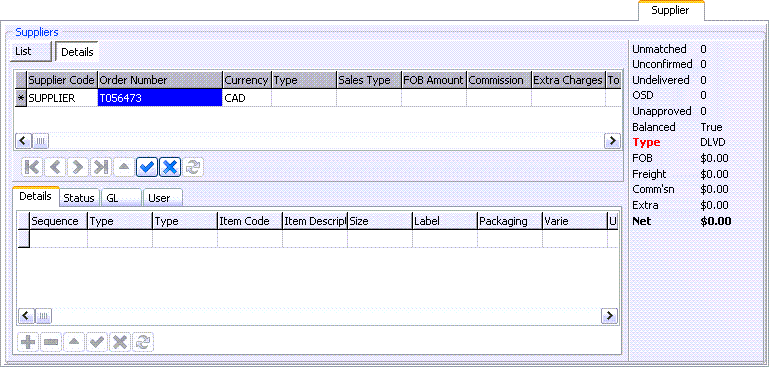Screen dimensions: 769x367
Task: Click the Currency column header
Action: coord(247,80)
